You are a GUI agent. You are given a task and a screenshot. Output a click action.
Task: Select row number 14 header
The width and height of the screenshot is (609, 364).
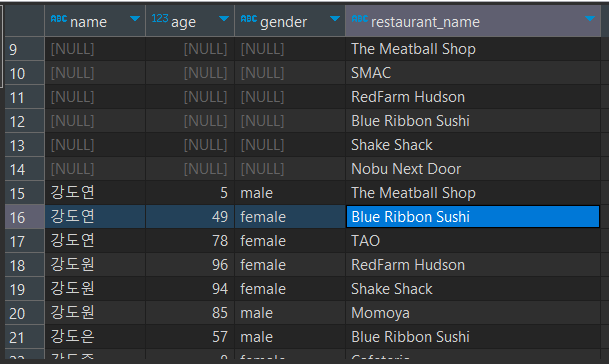tap(24, 169)
